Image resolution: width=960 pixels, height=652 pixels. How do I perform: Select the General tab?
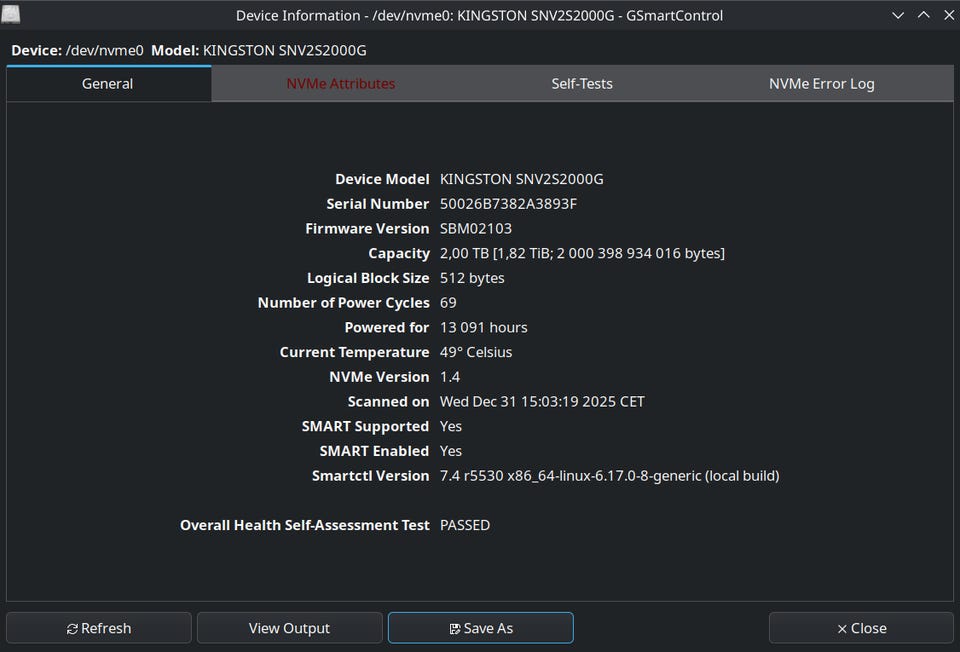(108, 84)
